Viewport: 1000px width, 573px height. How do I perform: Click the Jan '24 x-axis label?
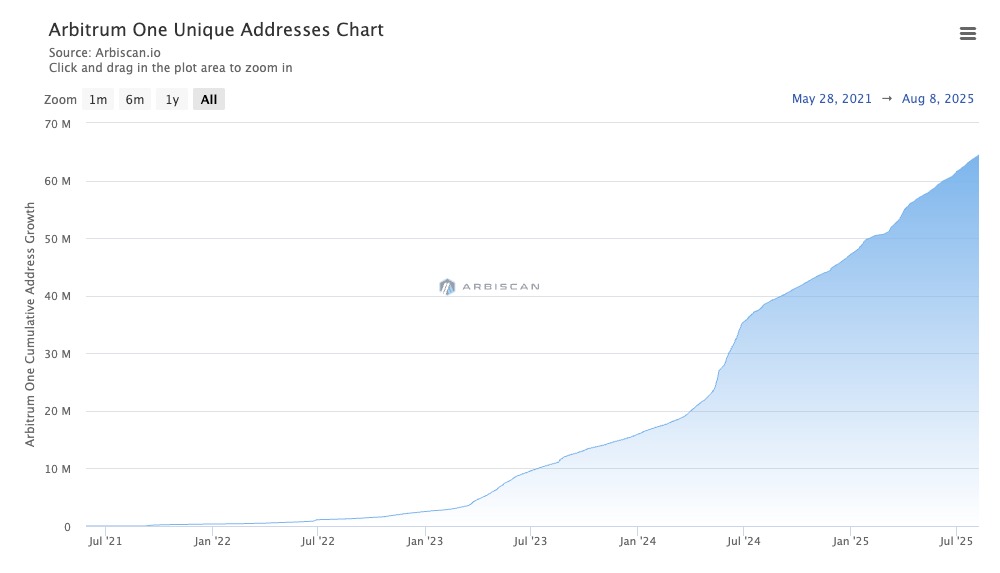(x=637, y=542)
